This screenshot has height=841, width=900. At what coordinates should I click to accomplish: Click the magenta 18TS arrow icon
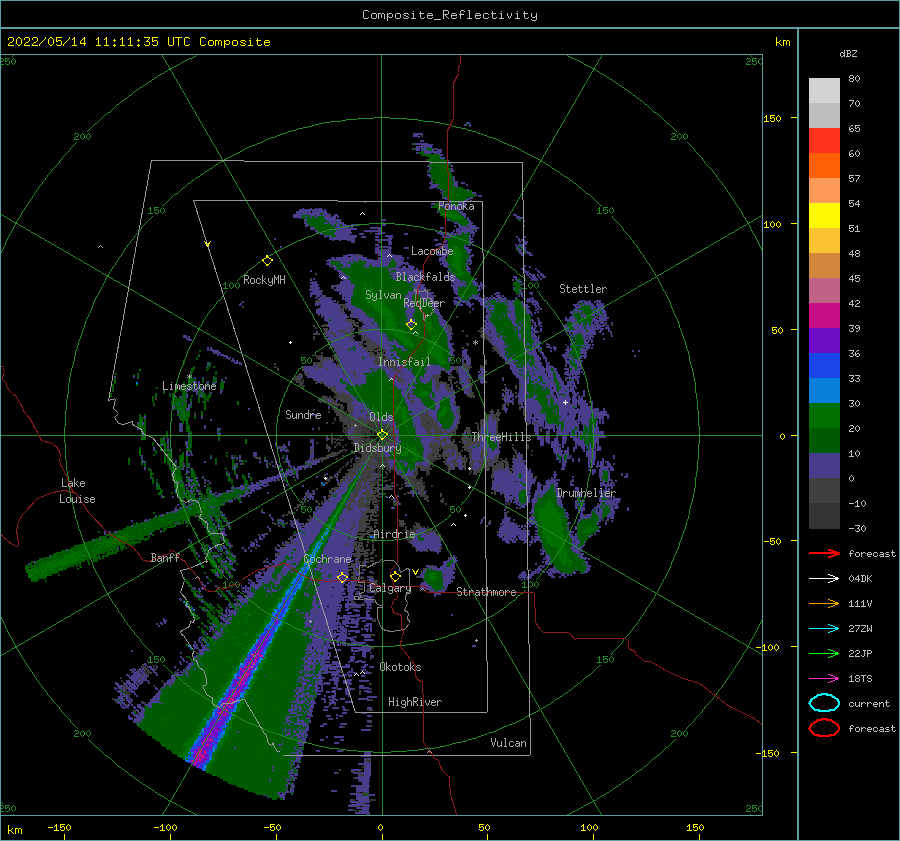824,679
